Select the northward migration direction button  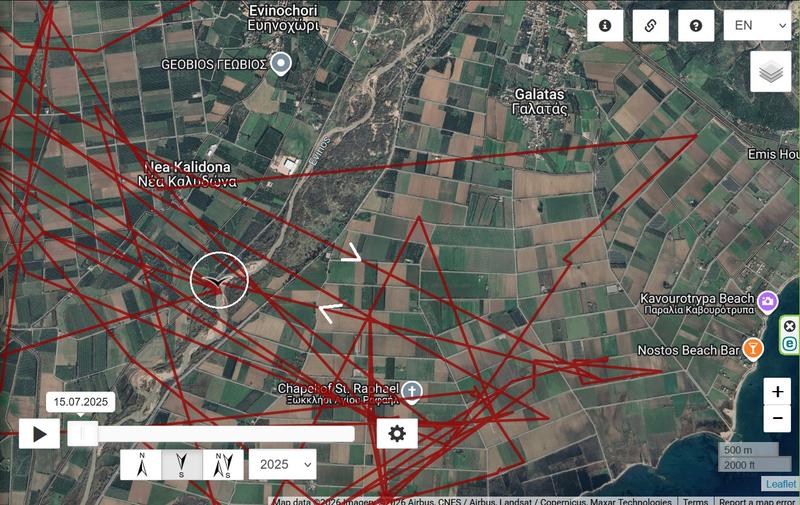[141, 465]
